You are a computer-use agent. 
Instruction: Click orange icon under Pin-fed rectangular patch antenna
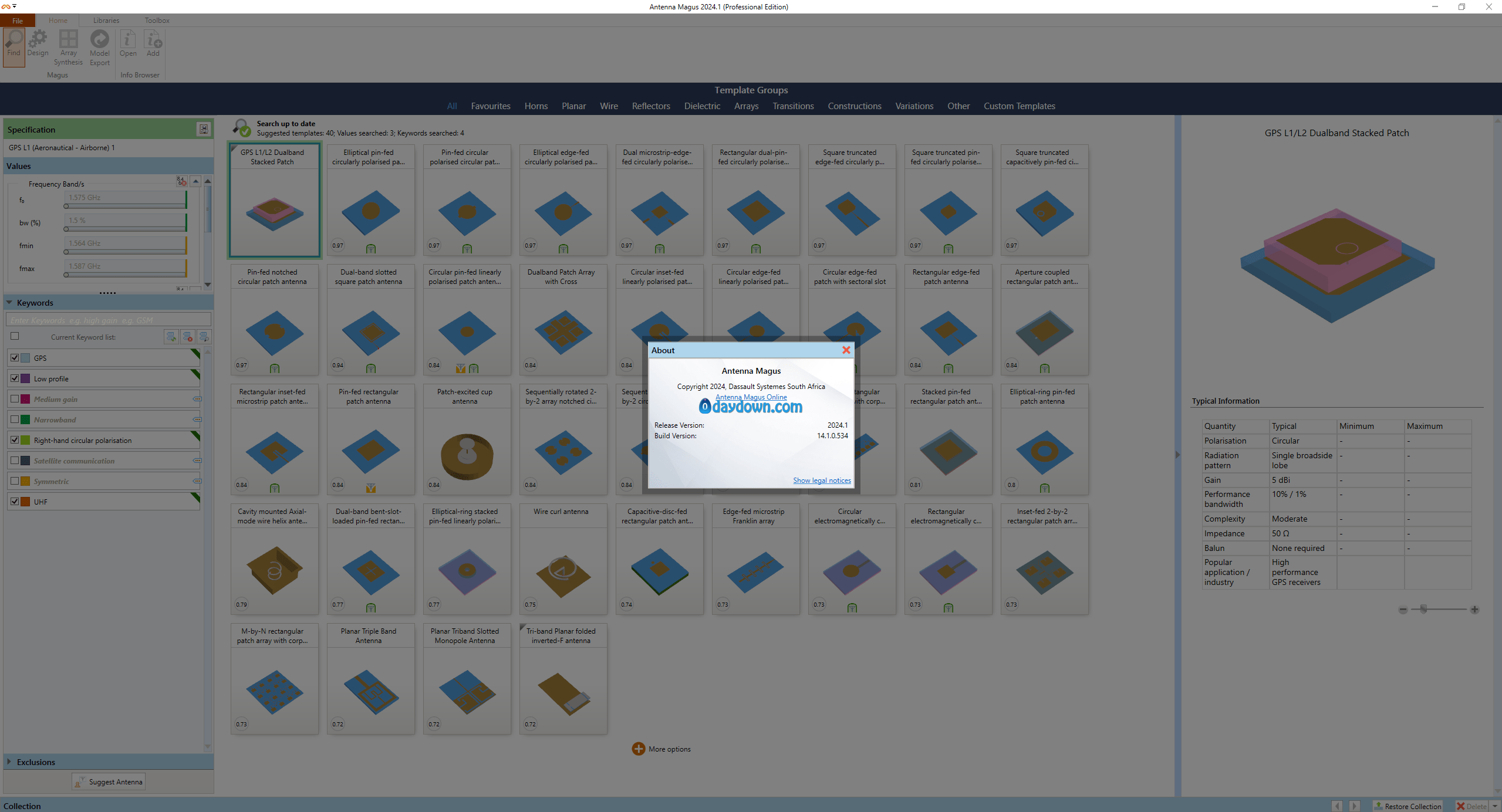371,488
